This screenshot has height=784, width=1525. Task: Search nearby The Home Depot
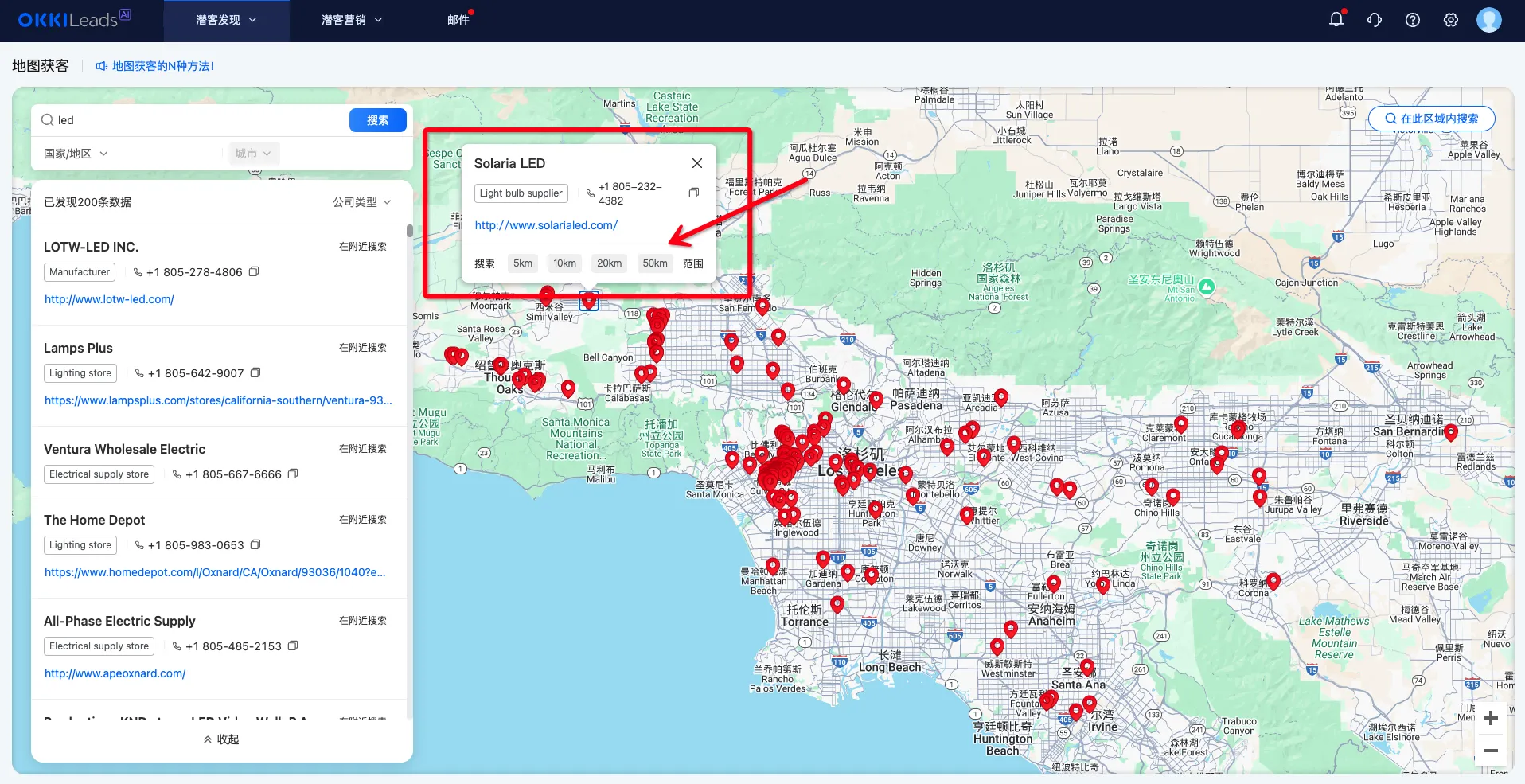(x=363, y=520)
